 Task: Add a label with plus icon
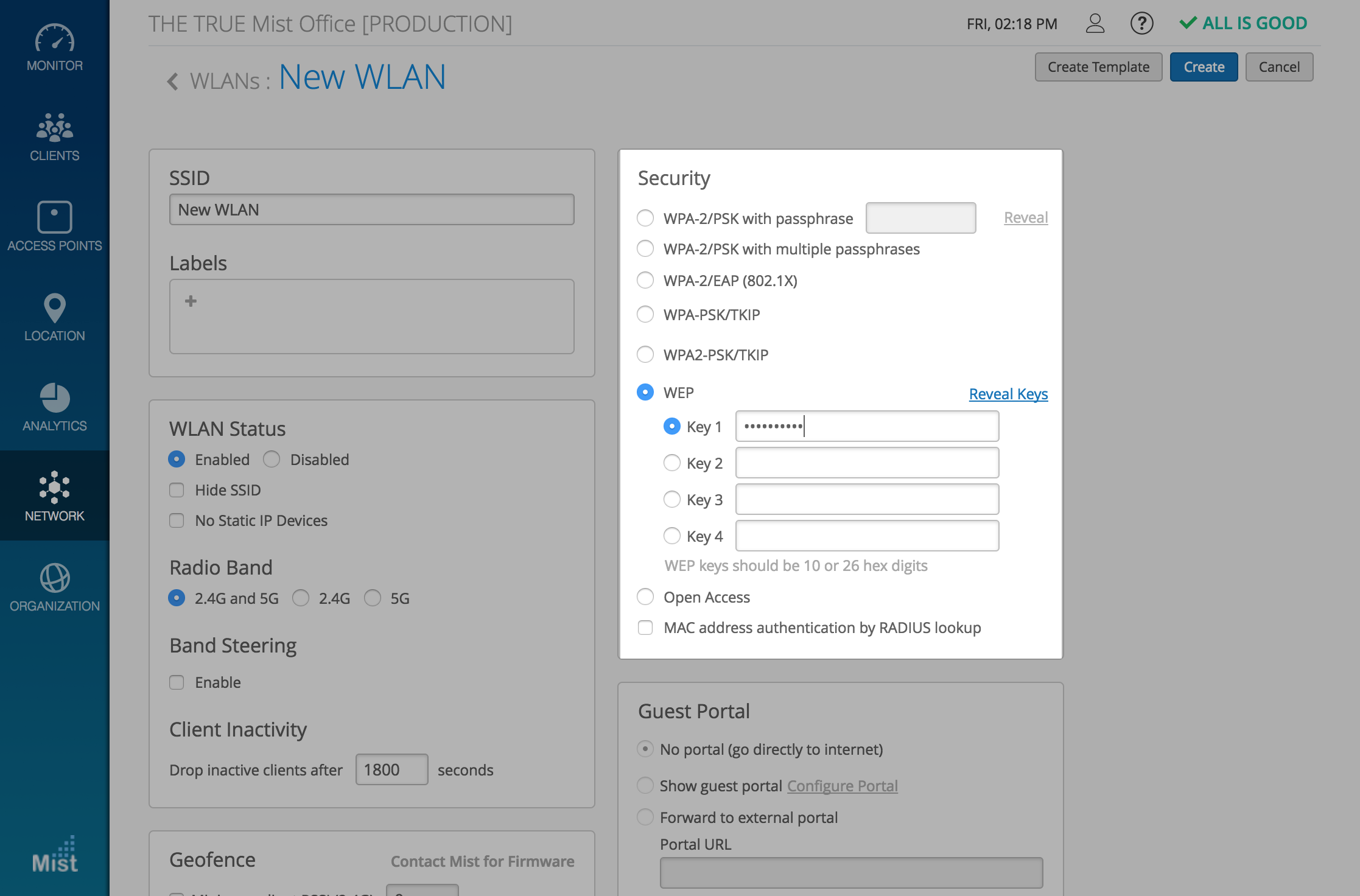pos(191,301)
